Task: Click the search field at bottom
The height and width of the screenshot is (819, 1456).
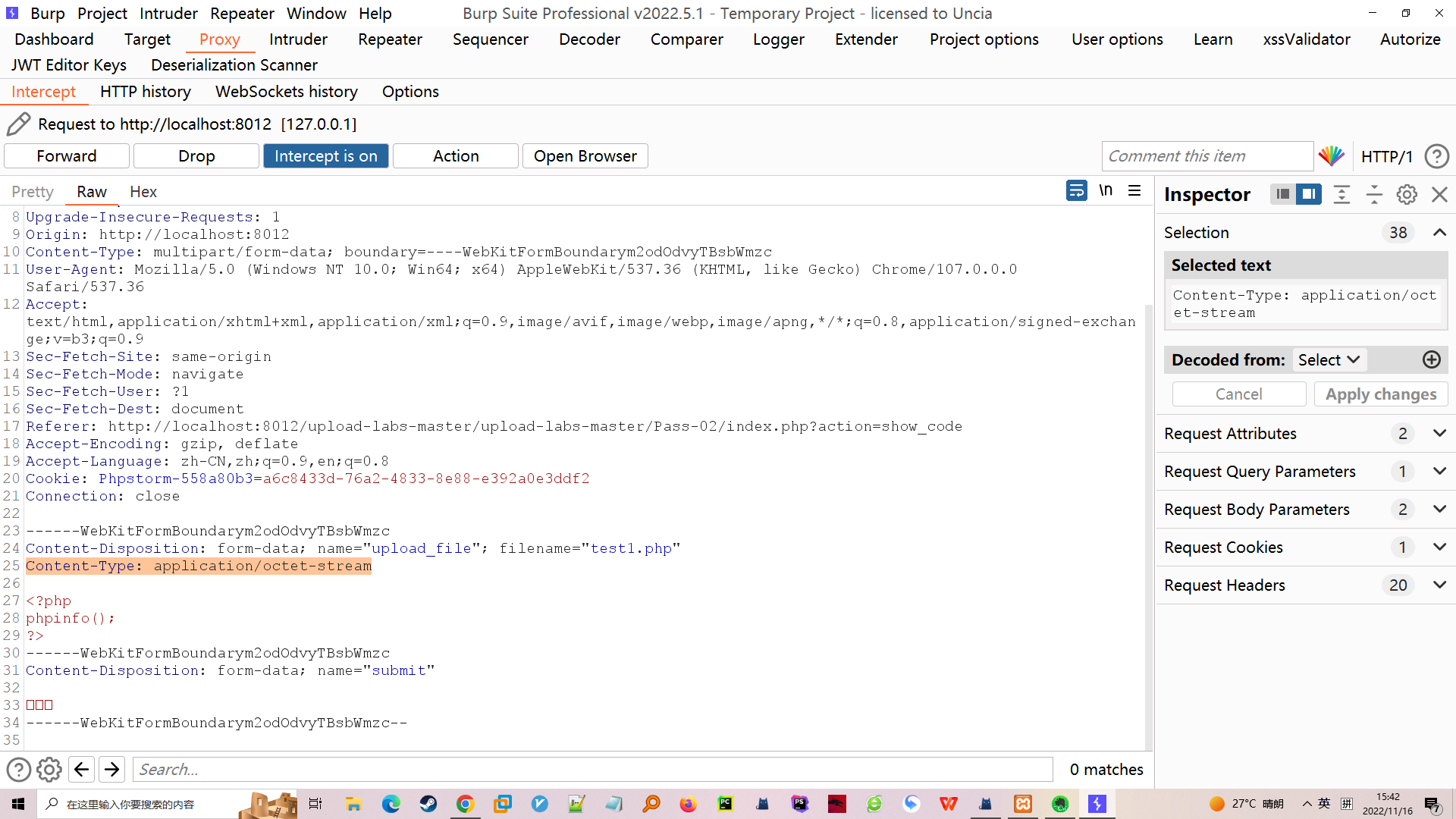Action: (x=591, y=769)
